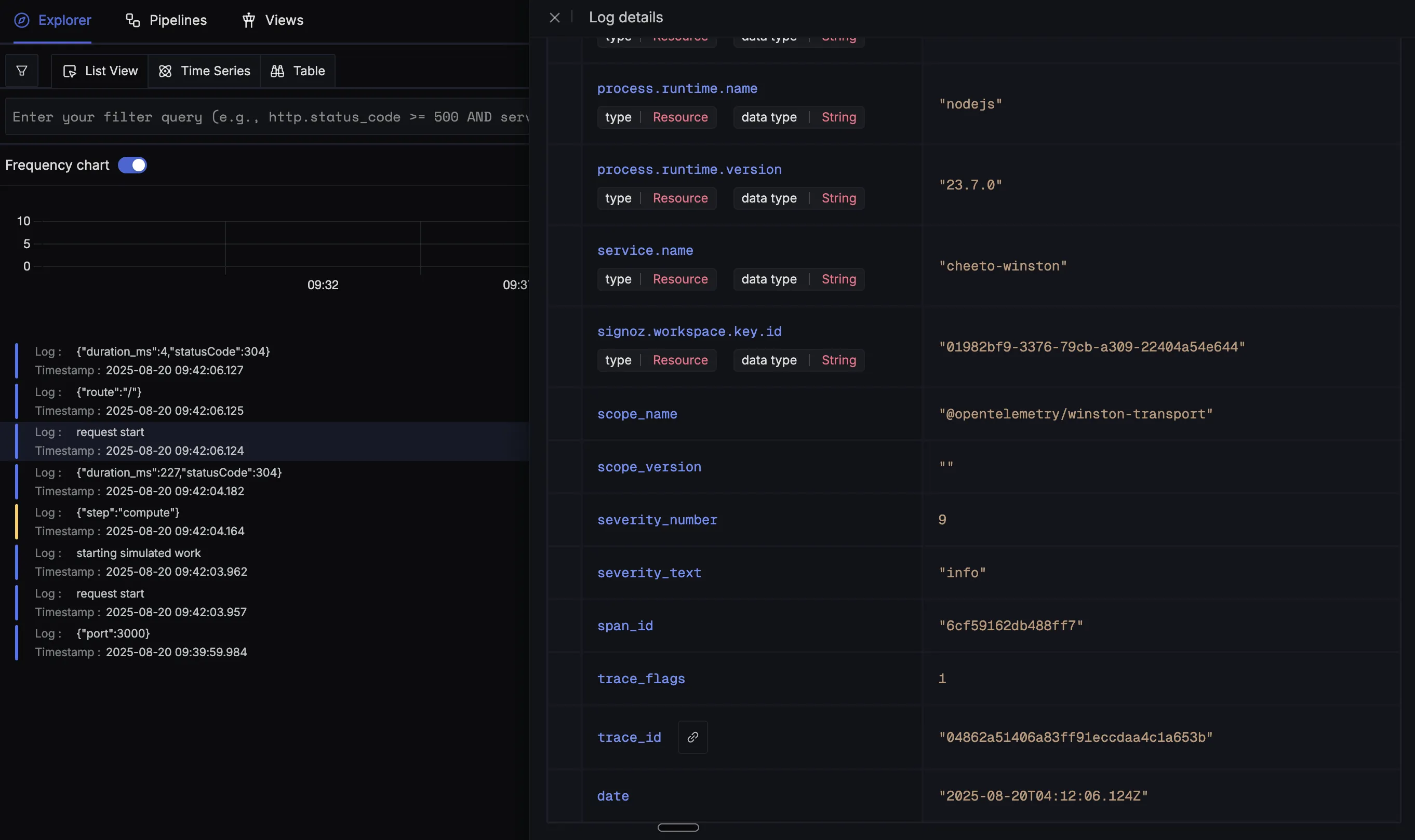Open the filter funnel button

point(21,71)
